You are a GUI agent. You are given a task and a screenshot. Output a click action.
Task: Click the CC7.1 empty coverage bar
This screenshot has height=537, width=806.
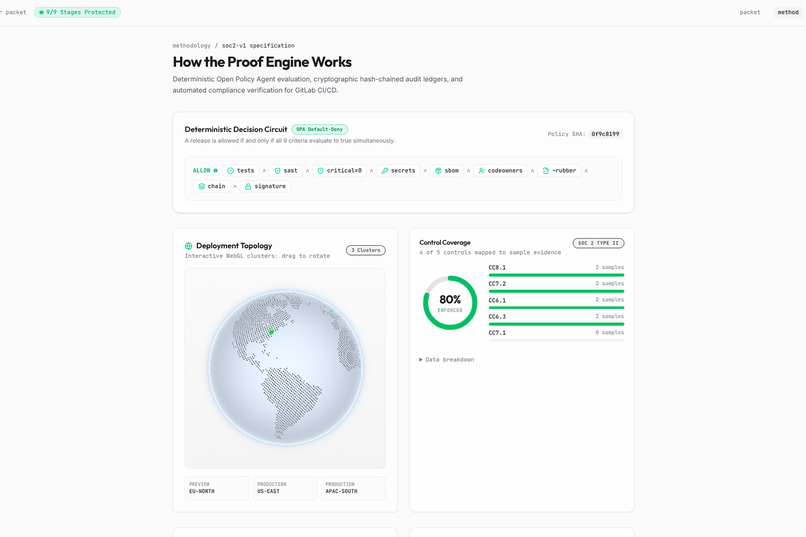pyautogui.click(x=556, y=340)
